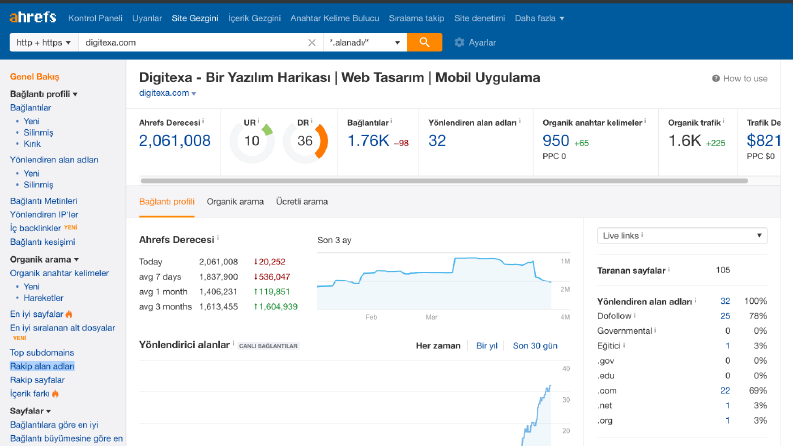The height and width of the screenshot is (446, 793).
Task: Open Site denetimi in top navigation
Action: coord(479,18)
